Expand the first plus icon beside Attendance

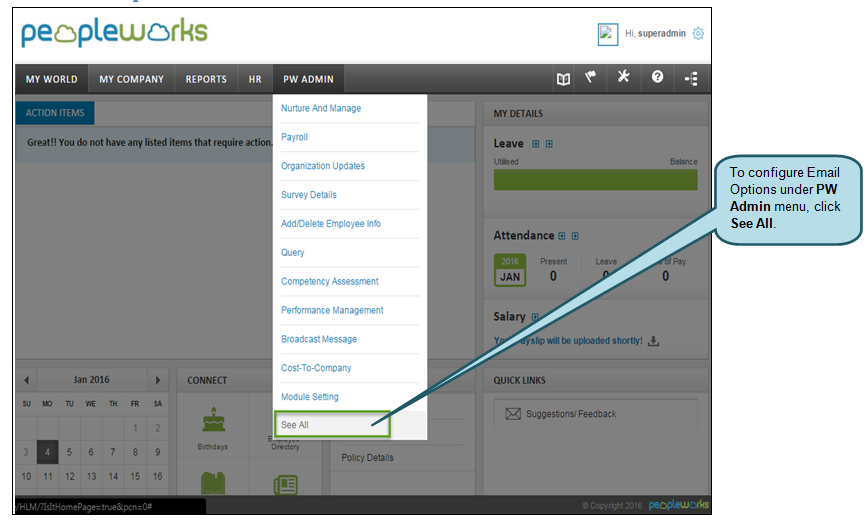[x=562, y=236]
